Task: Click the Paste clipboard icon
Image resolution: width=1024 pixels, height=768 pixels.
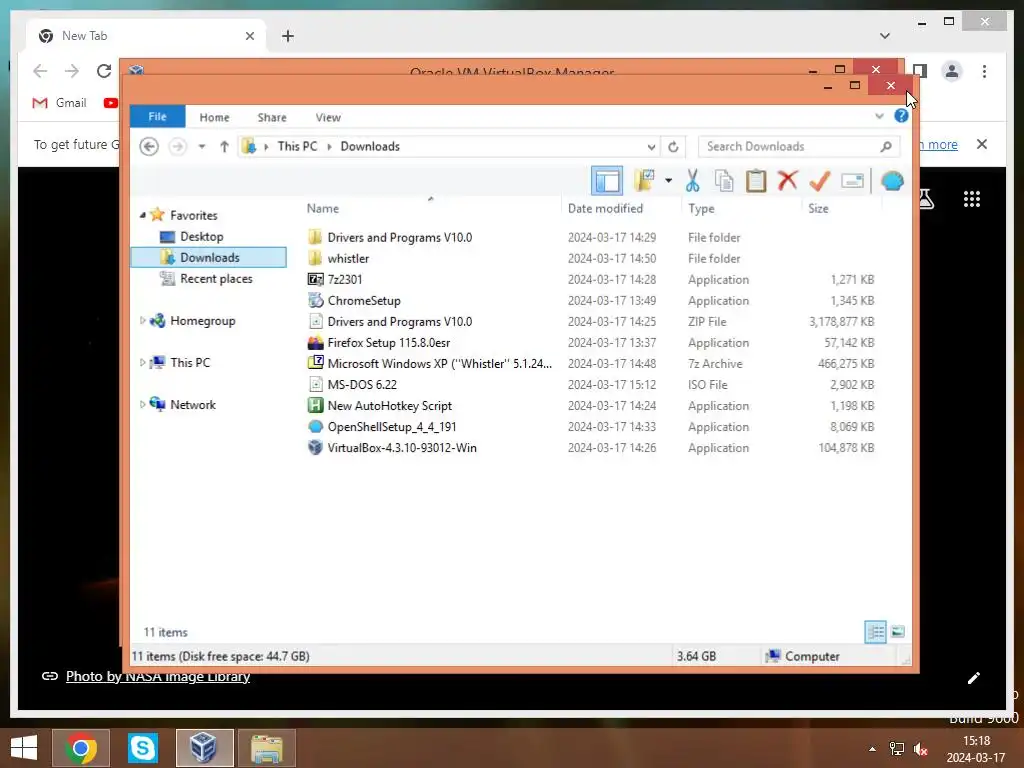Action: (x=756, y=181)
